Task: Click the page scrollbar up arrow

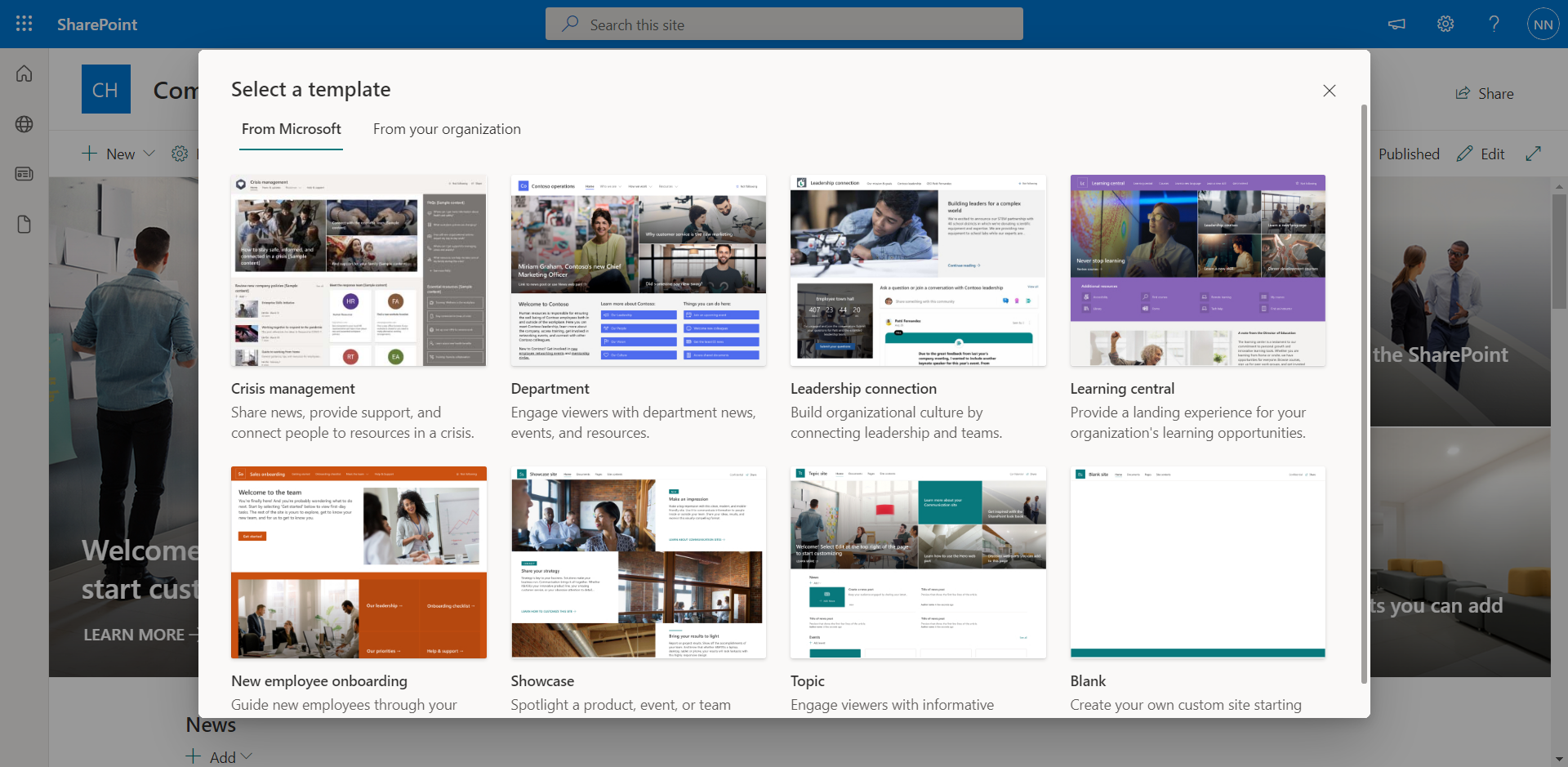Action: pyautogui.click(x=1559, y=186)
